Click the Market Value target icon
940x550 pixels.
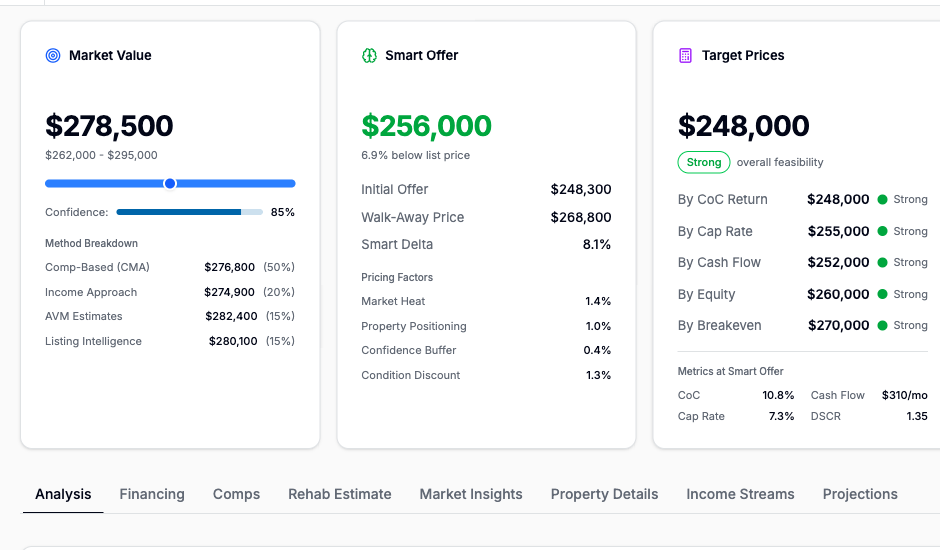pos(53,56)
